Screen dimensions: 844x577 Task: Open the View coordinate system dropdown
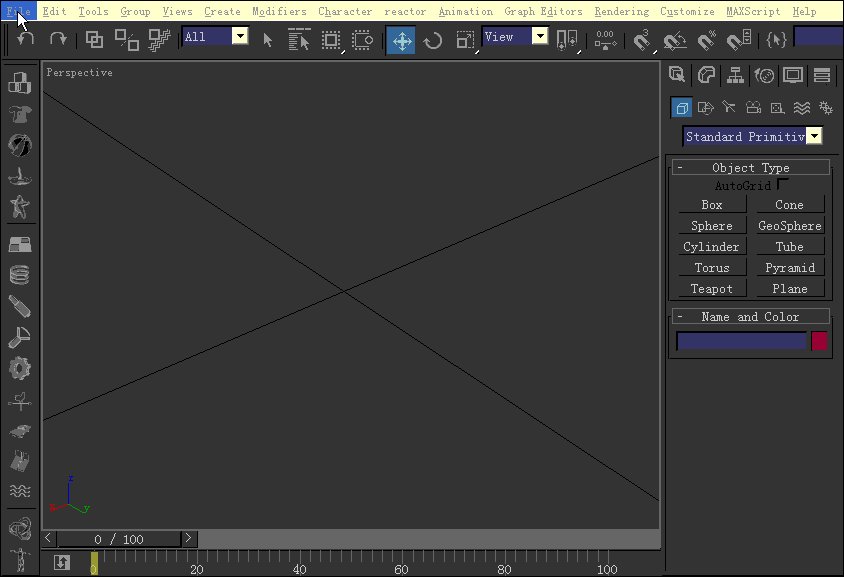[x=539, y=37]
